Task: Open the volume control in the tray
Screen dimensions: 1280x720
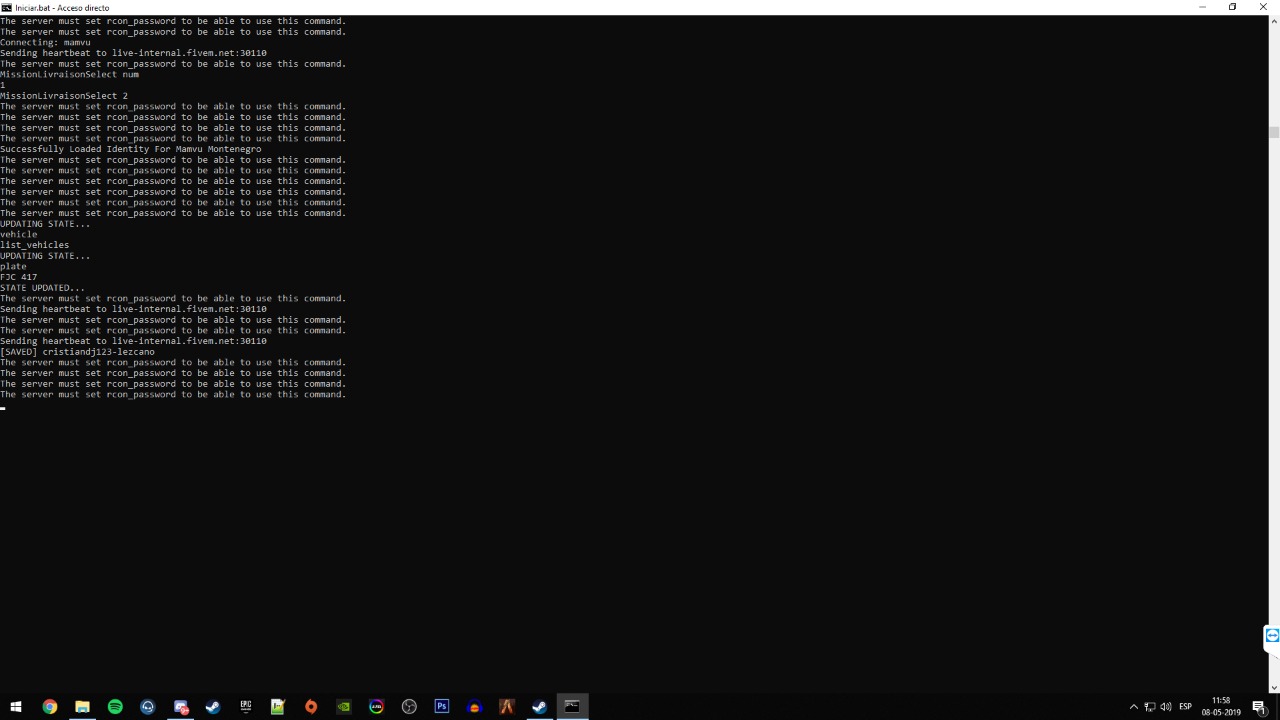Action: tap(1165, 707)
